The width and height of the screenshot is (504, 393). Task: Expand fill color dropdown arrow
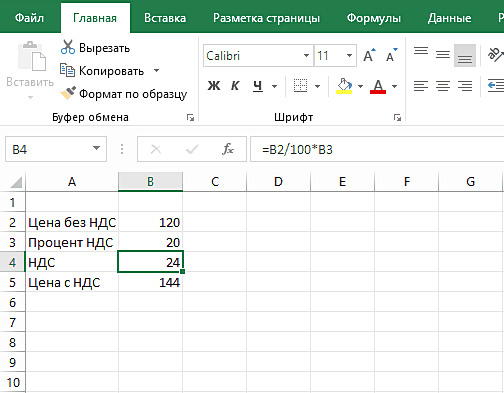click(x=360, y=86)
